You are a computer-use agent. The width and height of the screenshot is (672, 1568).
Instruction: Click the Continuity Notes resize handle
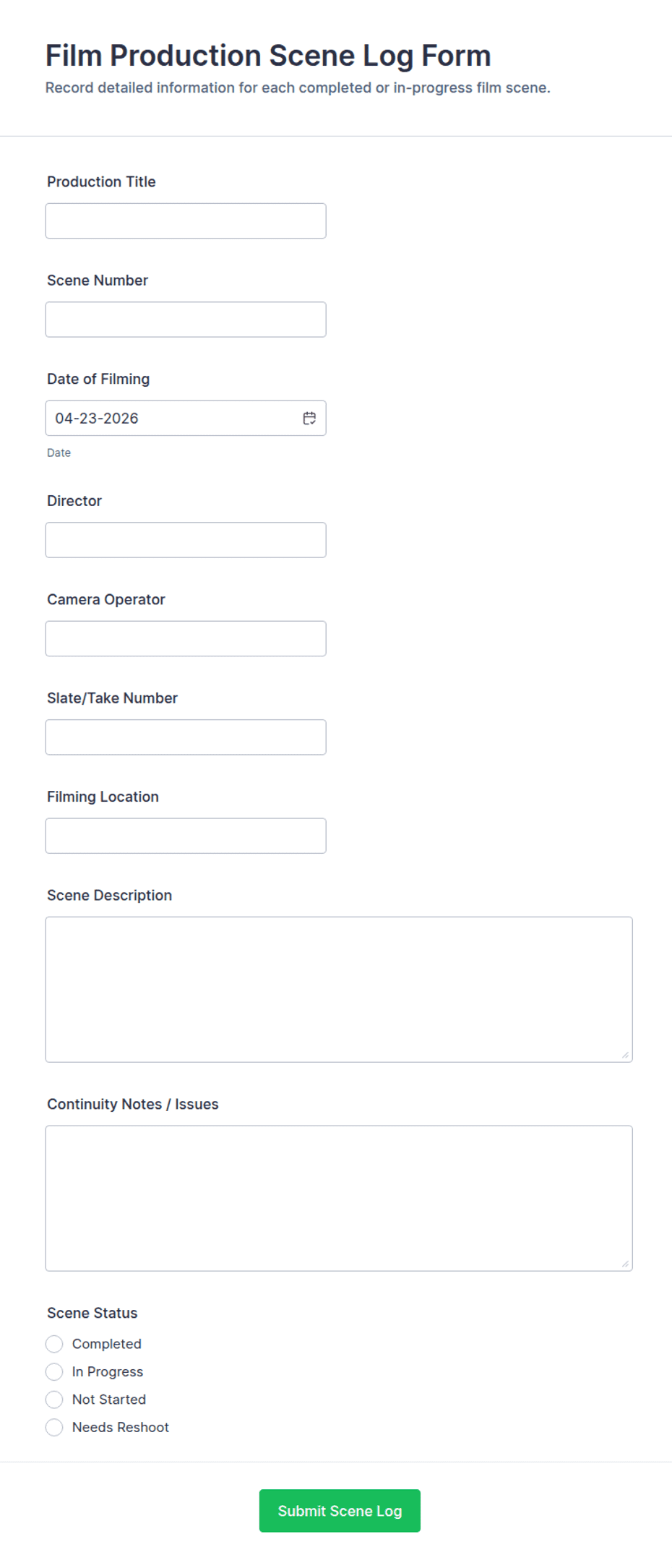click(x=625, y=1264)
